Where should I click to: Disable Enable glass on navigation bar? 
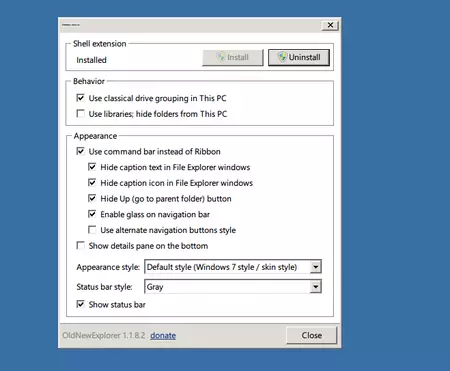click(x=92, y=214)
